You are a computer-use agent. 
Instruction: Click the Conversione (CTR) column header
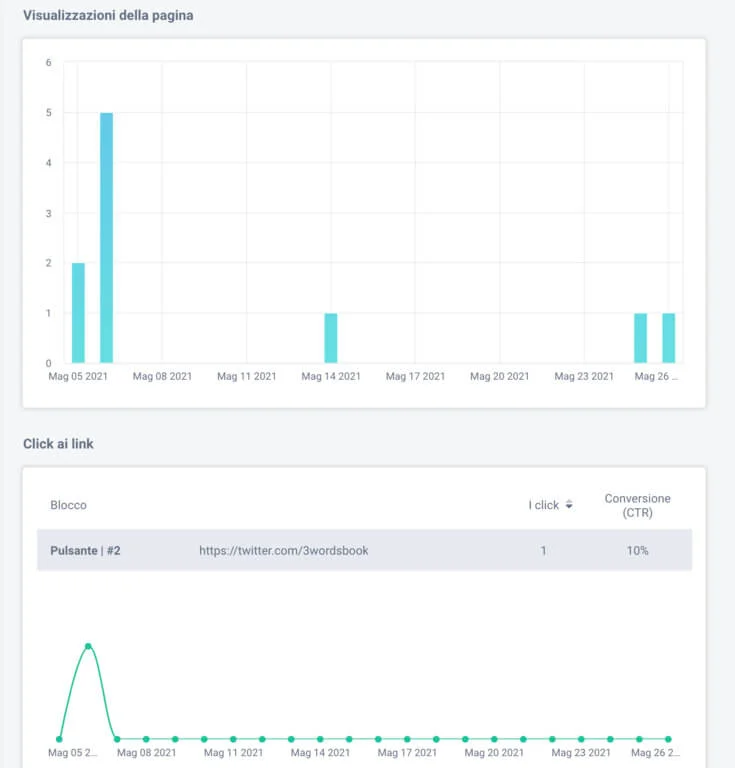point(637,505)
